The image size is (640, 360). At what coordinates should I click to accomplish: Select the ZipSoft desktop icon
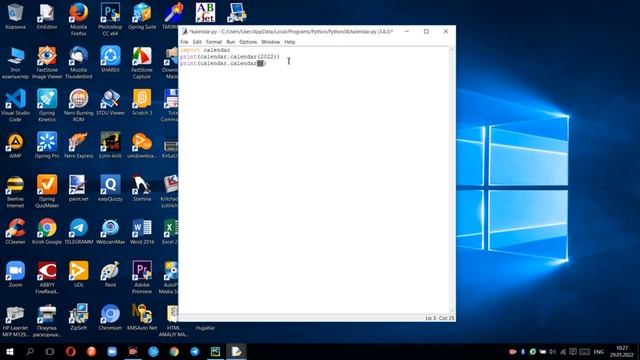(78, 317)
